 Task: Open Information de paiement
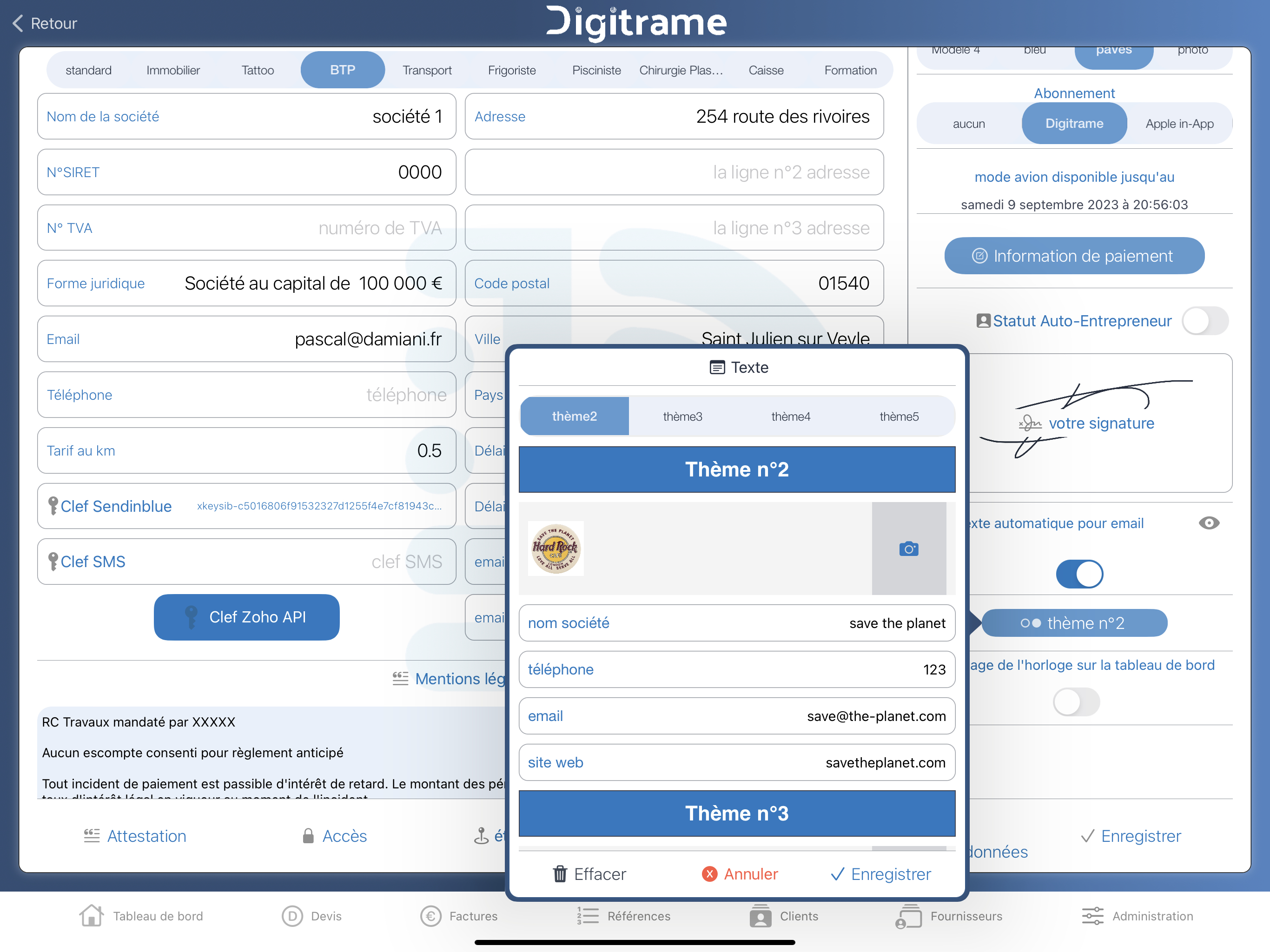(1074, 256)
